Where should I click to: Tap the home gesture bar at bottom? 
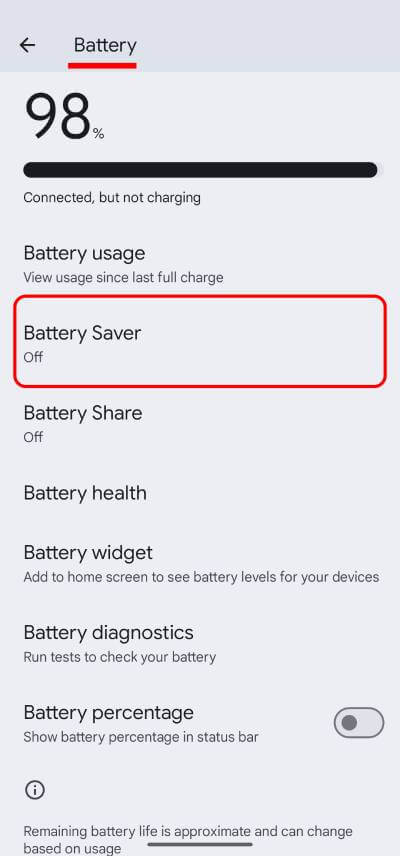(x=200, y=845)
